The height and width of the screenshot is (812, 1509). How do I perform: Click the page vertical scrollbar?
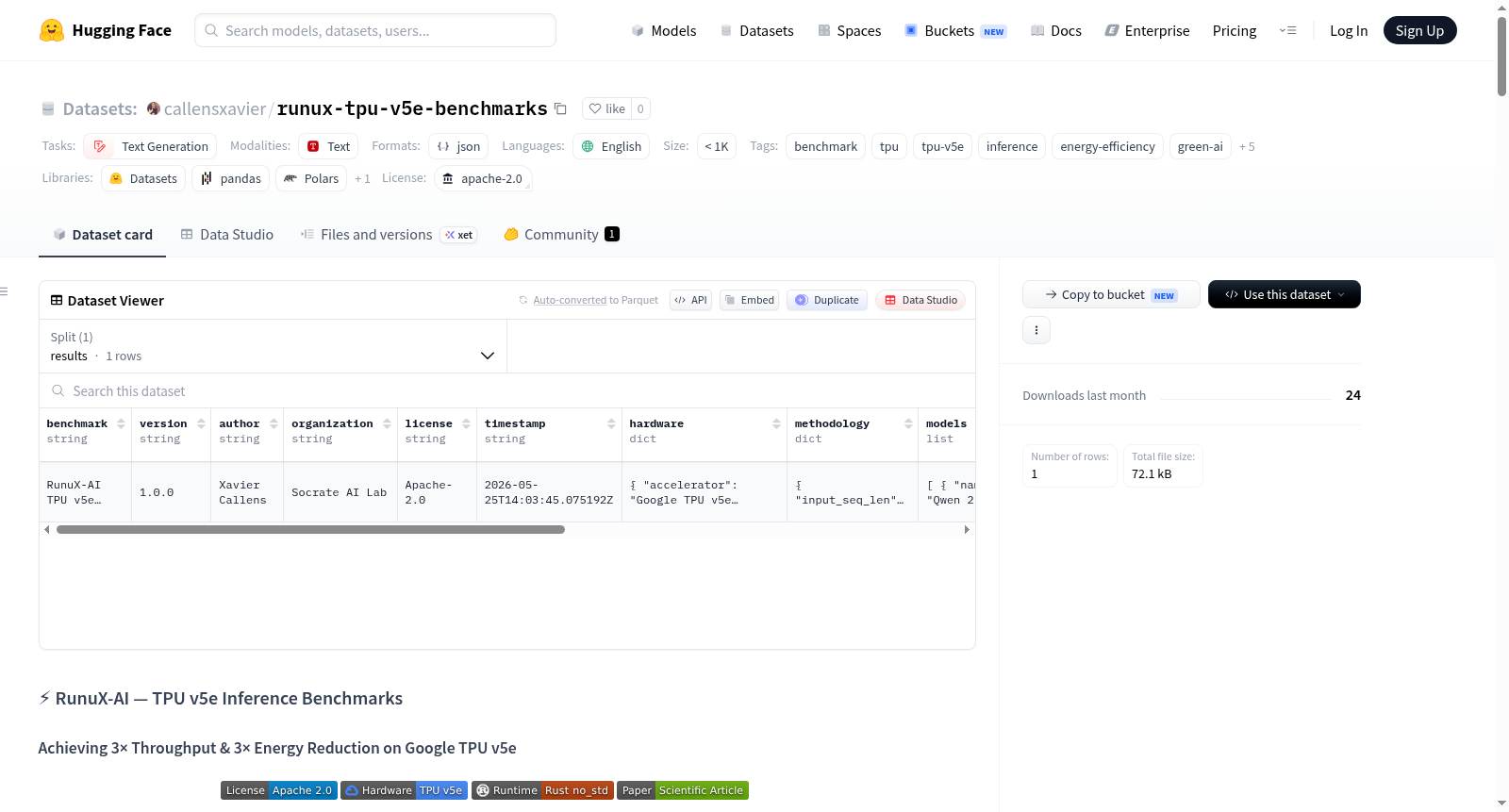(1501, 56)
